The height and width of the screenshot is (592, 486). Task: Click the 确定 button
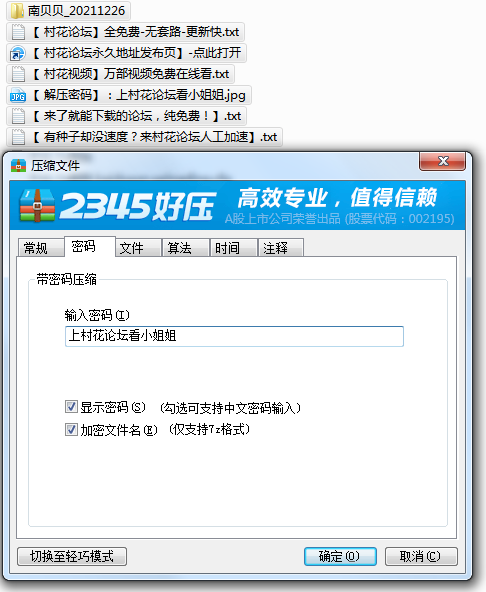pyautogui.click(x=340, y=556)
